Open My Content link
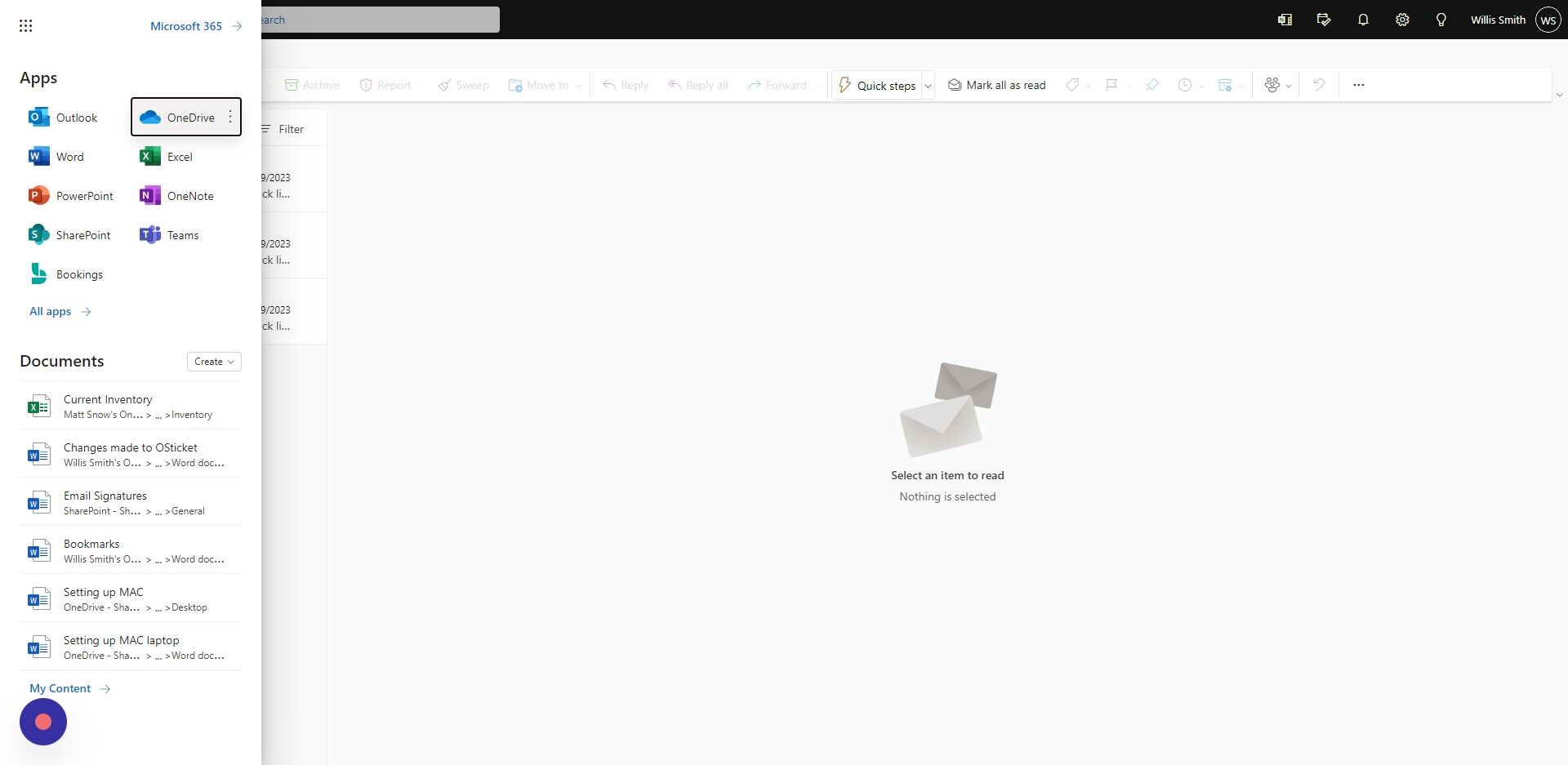The width and height of the screenshot is (1568, 765). pyautogui.click(x=60, y=688)
